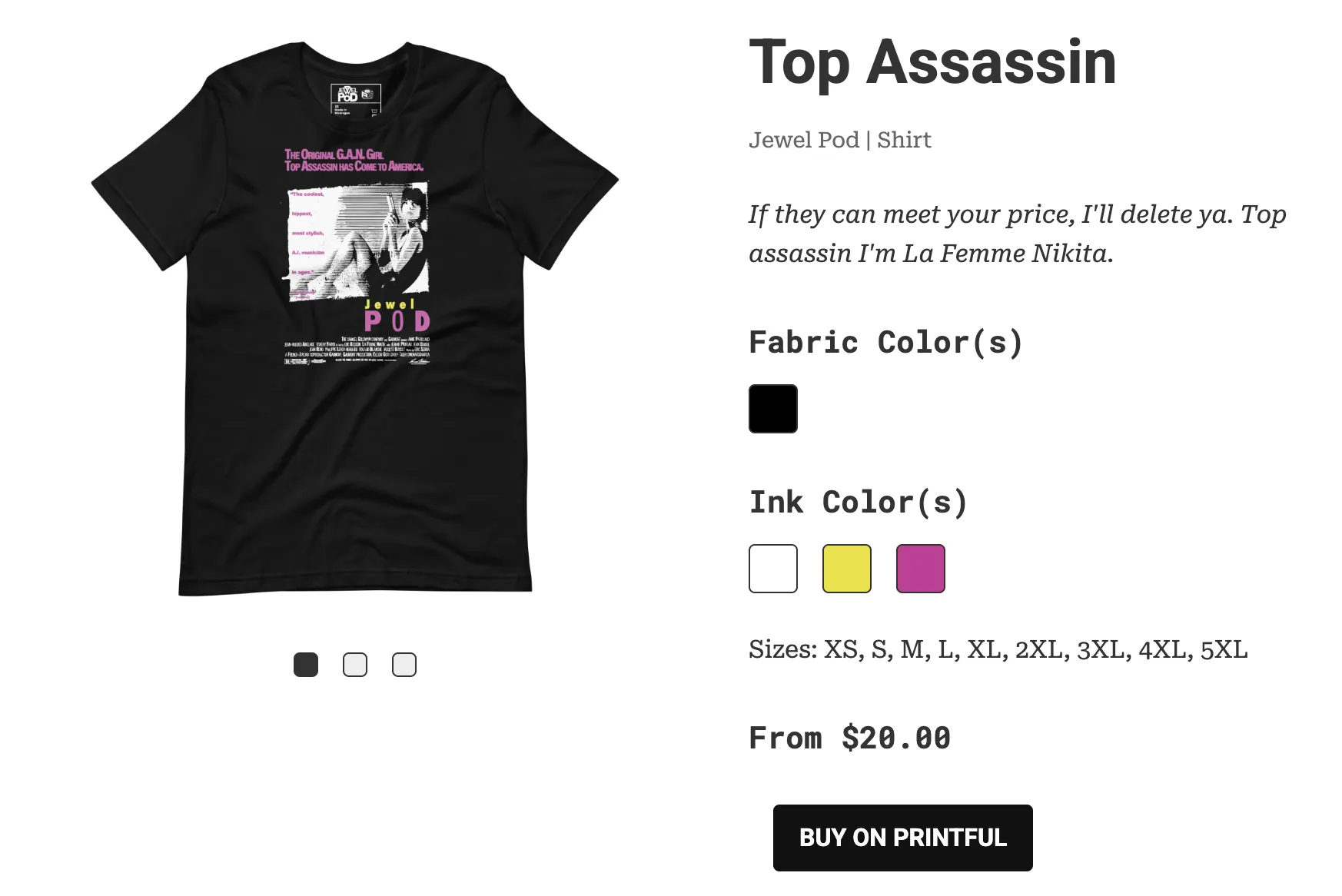This screenshot has width=1342, height=896.
Task: Click the Sizes list text
Action: (x=998, y=650)
